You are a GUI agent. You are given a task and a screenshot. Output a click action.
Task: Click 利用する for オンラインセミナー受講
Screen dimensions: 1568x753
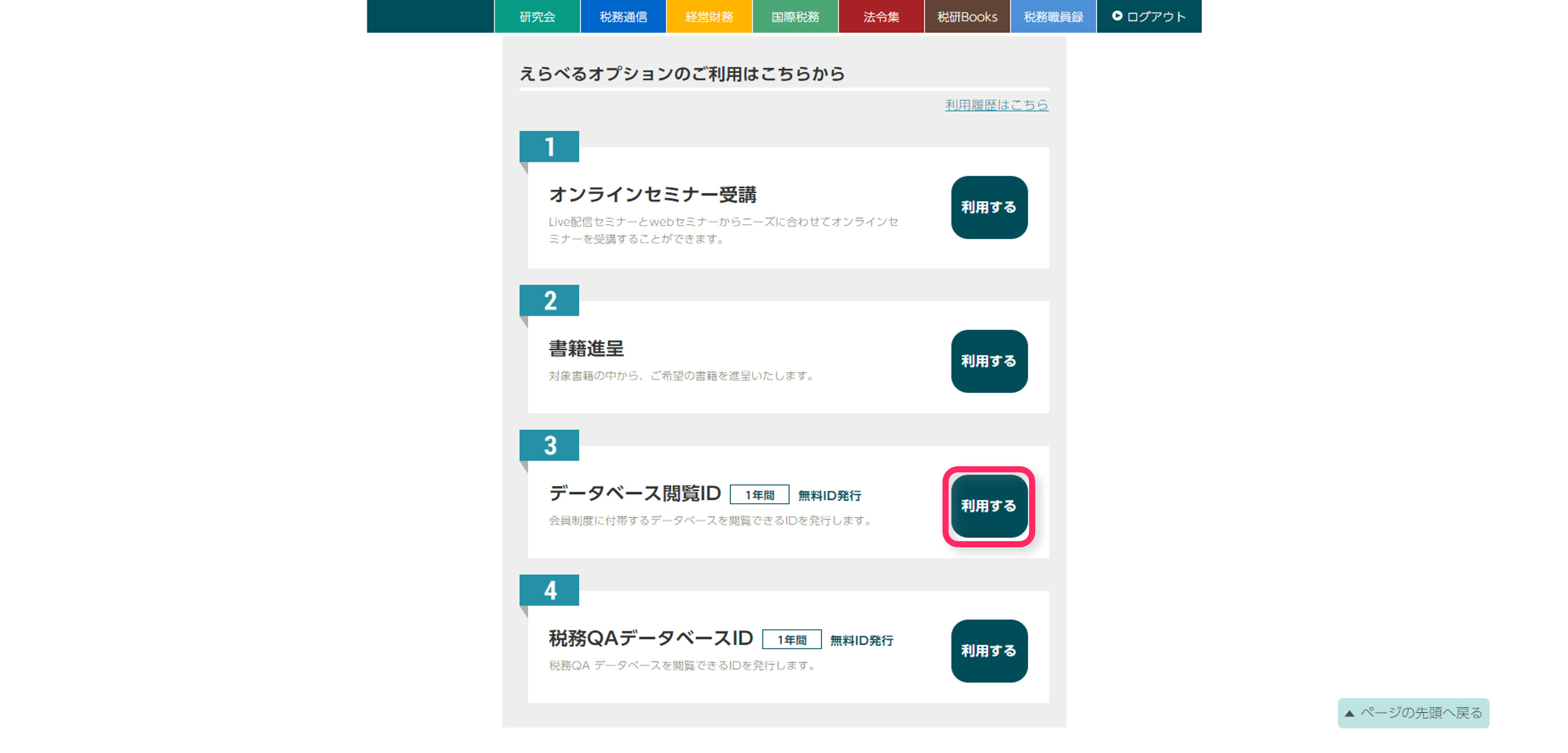[x=989, y=207]
